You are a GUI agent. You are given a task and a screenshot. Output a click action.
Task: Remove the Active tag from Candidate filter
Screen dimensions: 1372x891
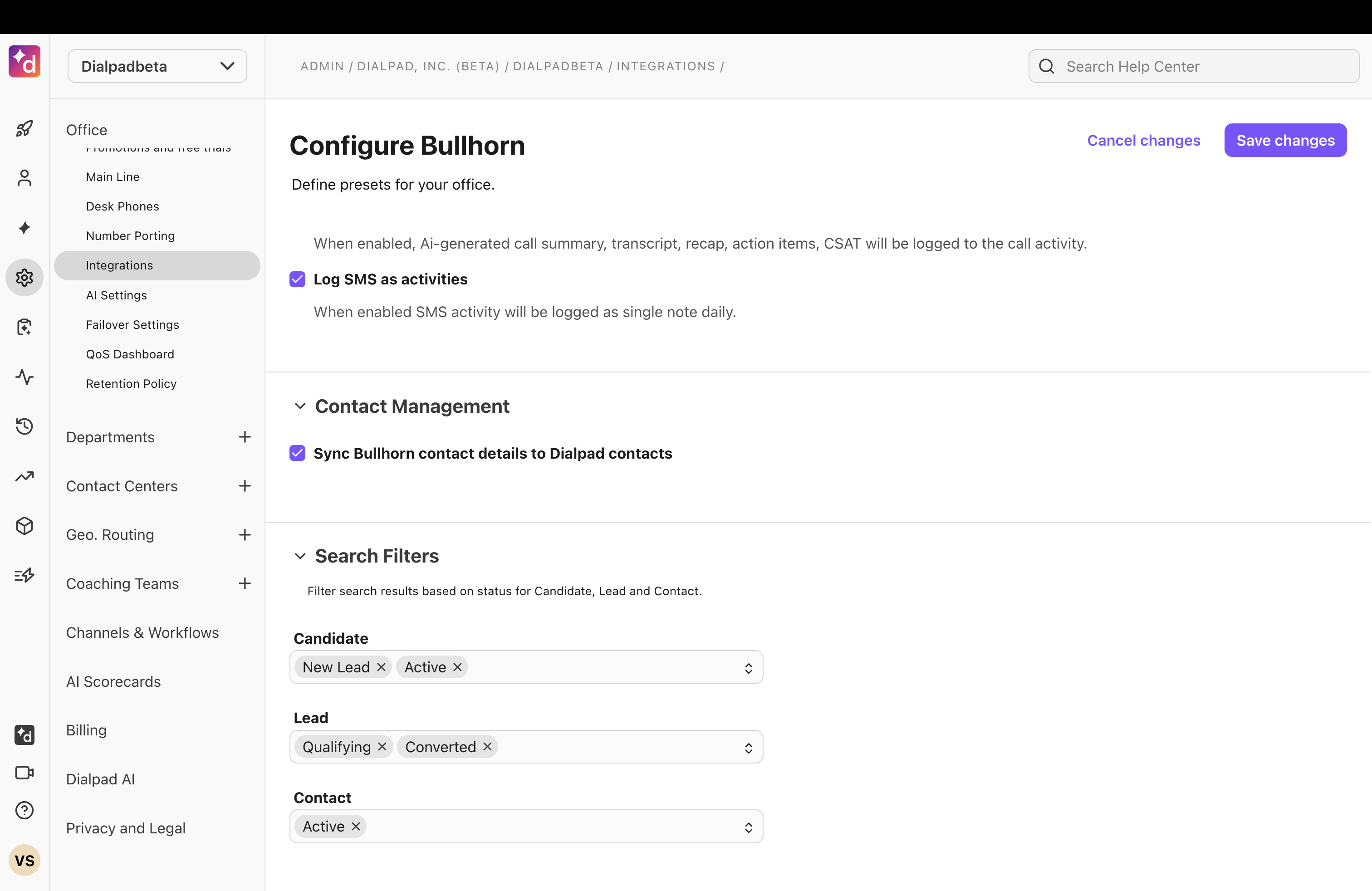(457, 667)
